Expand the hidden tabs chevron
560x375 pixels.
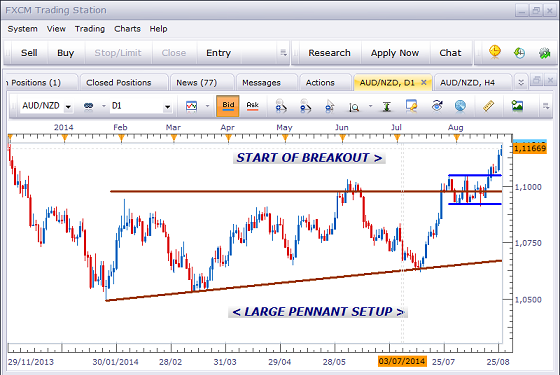521,82
